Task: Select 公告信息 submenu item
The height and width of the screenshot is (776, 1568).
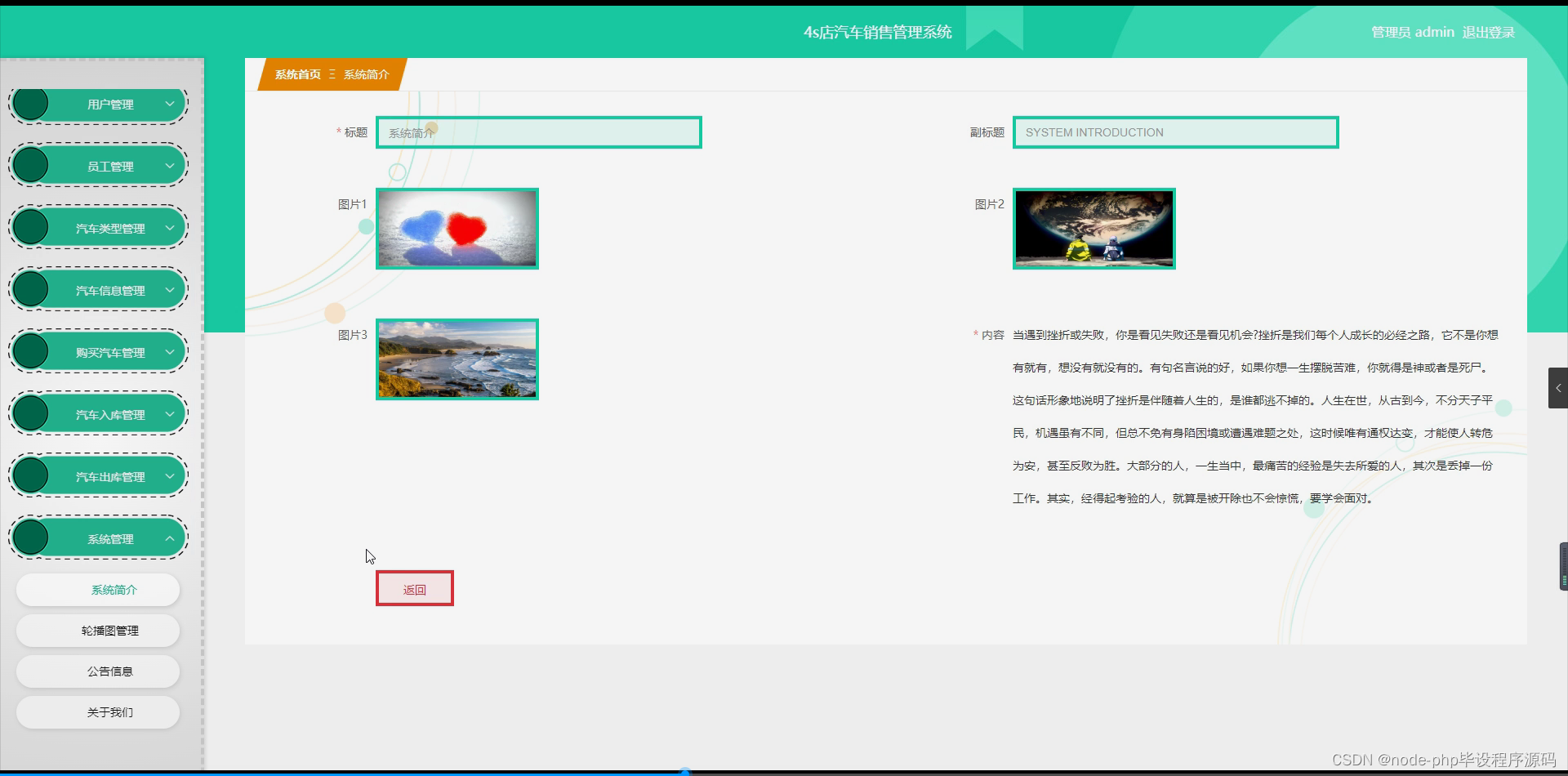Action: pyautogui.click(x=98, y=671)
